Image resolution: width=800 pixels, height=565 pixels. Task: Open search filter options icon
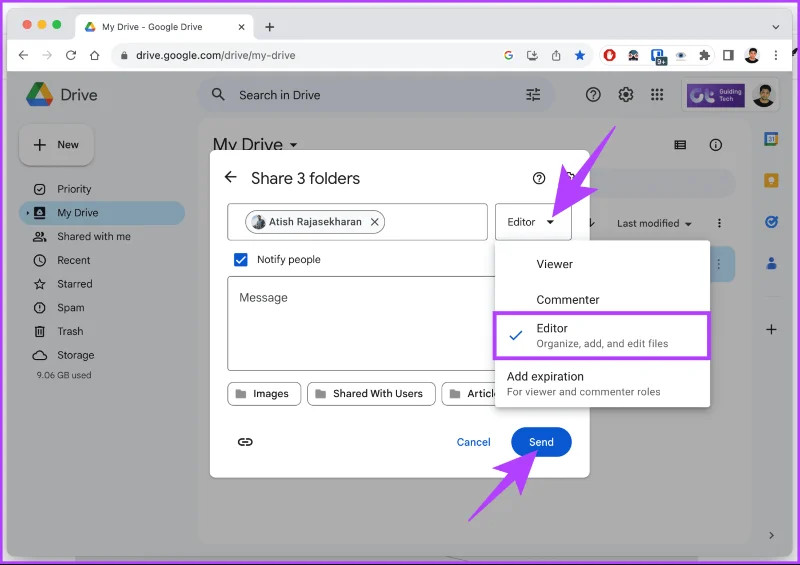[533, 94]
